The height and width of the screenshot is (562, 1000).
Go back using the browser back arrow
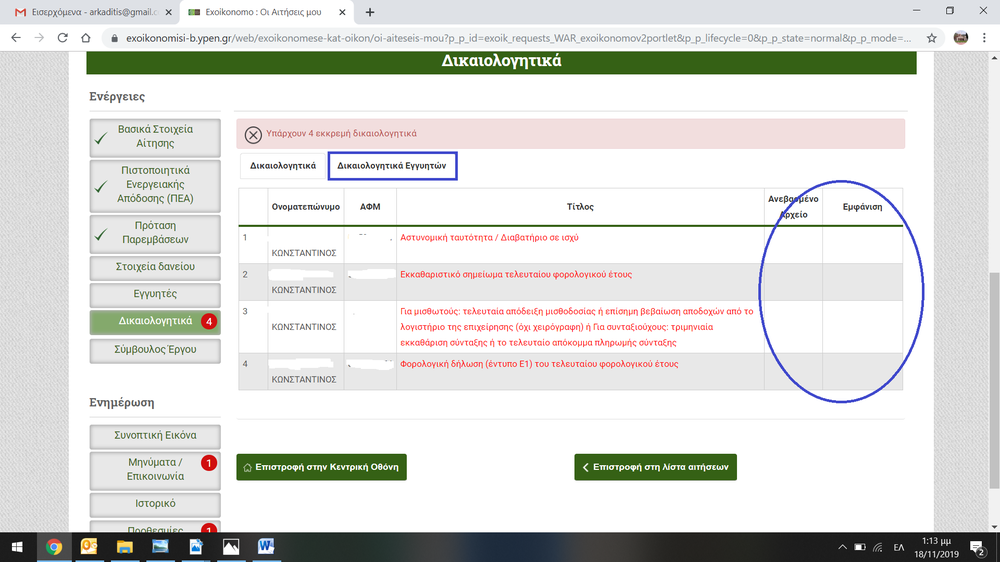(x=16, y=38)
